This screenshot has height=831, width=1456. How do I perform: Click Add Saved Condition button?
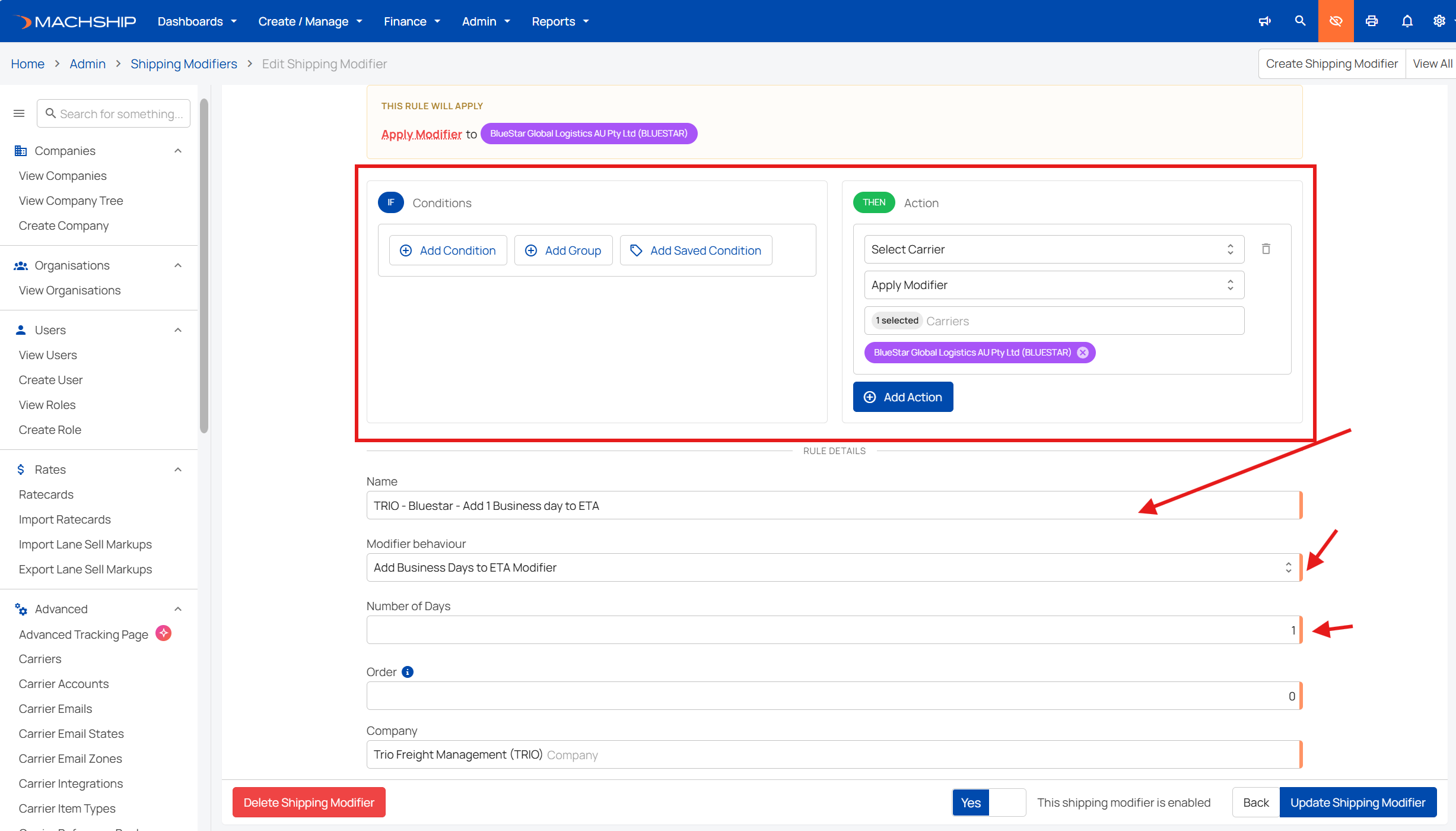[696, 250]
